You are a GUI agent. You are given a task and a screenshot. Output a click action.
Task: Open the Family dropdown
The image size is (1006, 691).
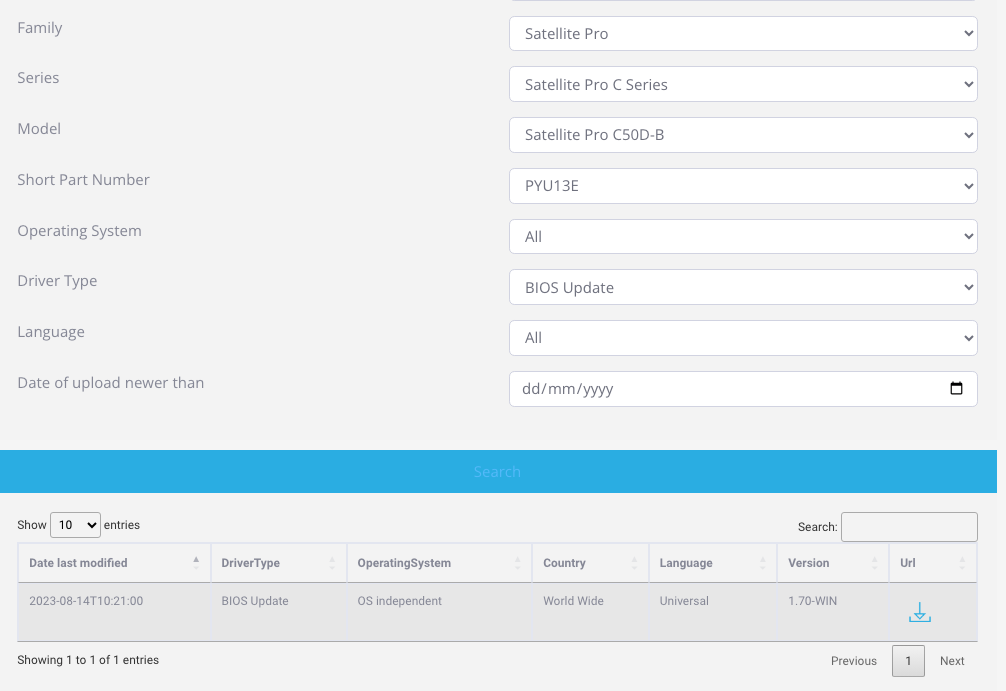tap(743, 33)
